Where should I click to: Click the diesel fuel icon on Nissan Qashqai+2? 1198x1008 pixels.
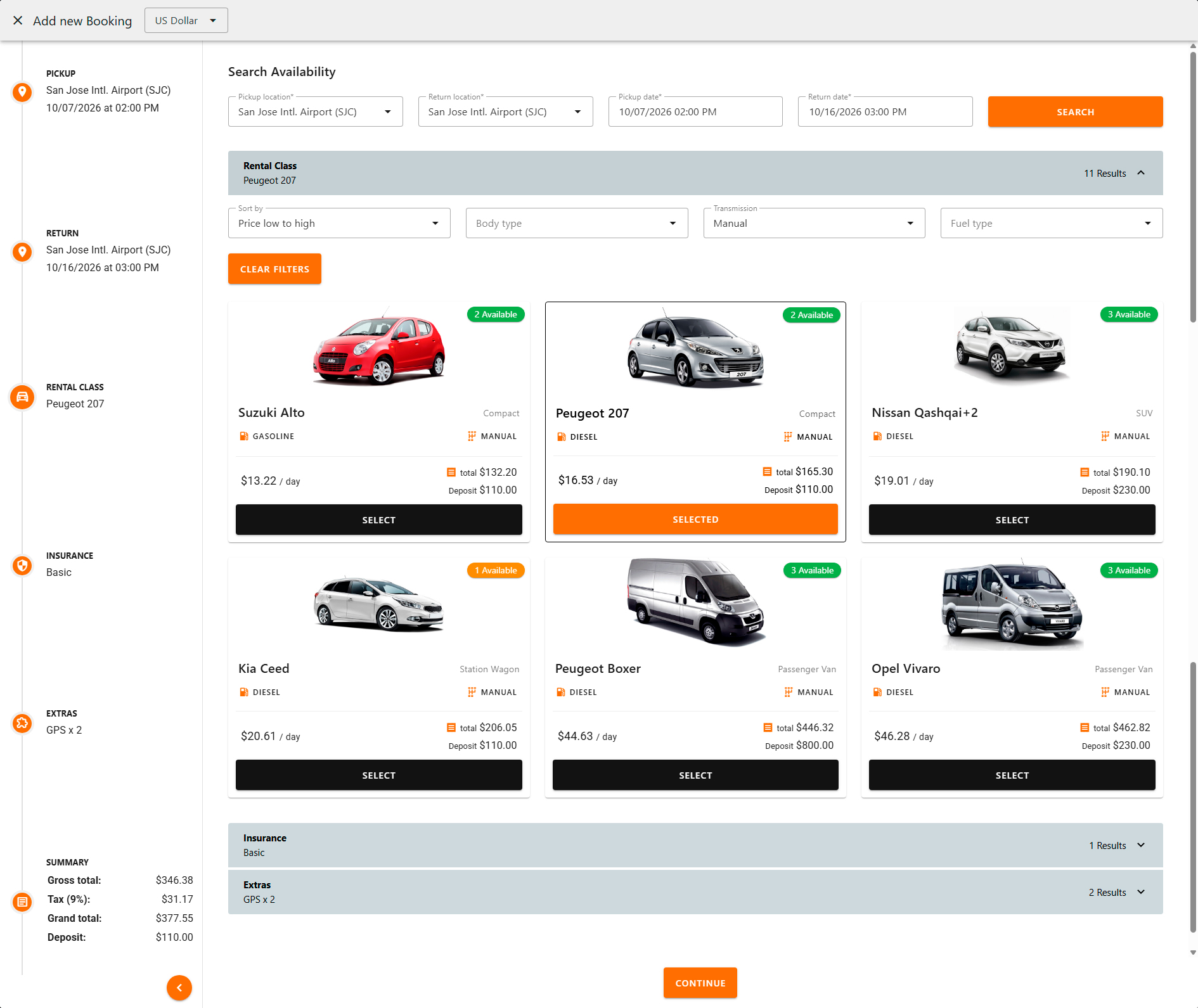point(877,436)
